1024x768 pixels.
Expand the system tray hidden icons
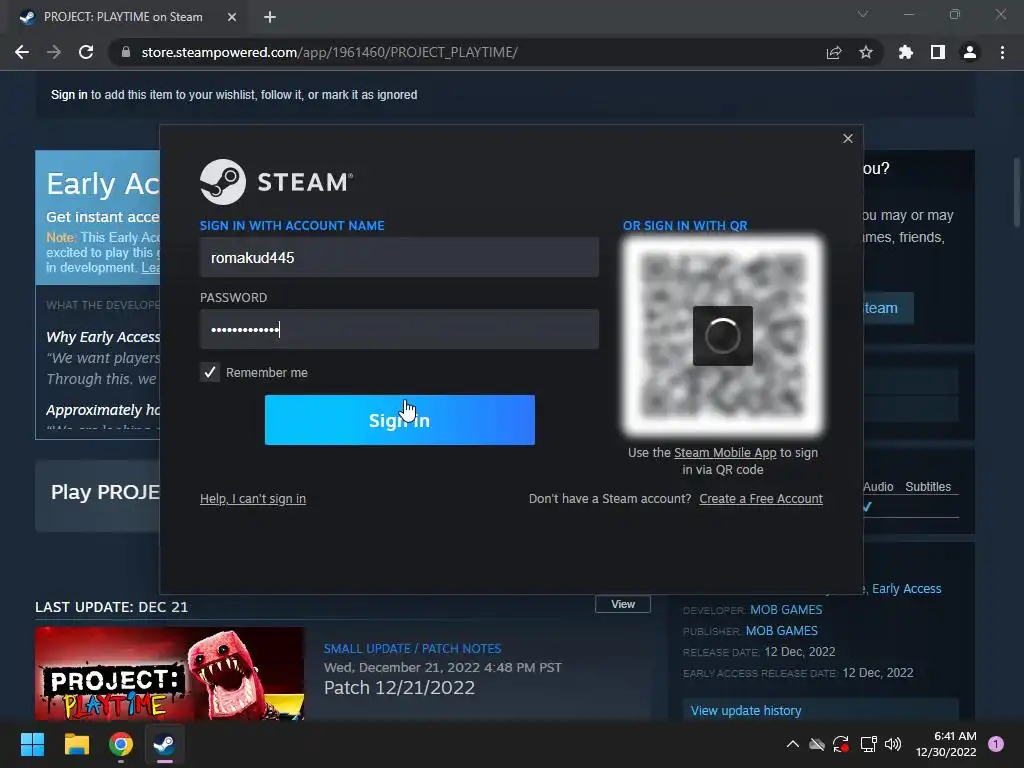pos(793,744)
